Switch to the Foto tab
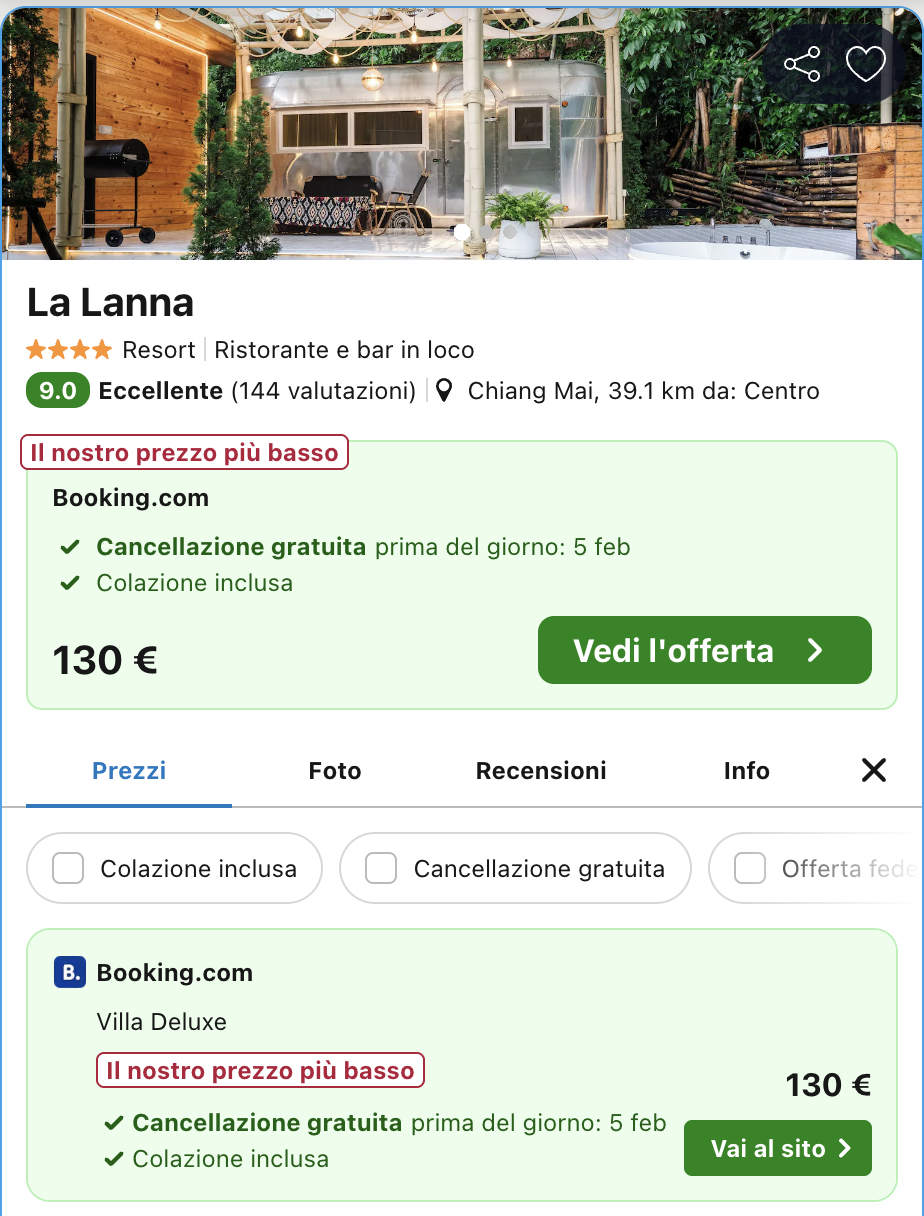This screenshot has width=924, height=1216. (334, 770)
